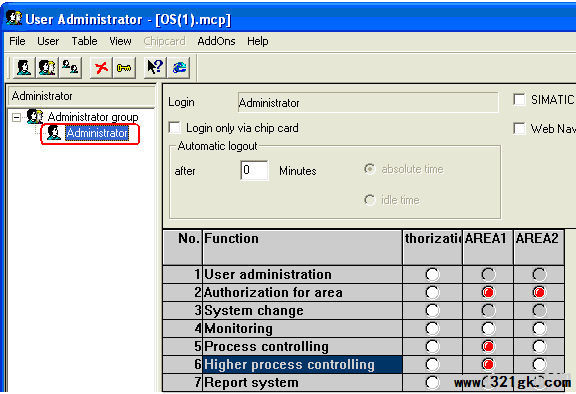Image resolution: width=576 pixels, height=394 pixels.
Task: Open the View menu
Action: tap(120, 41)
